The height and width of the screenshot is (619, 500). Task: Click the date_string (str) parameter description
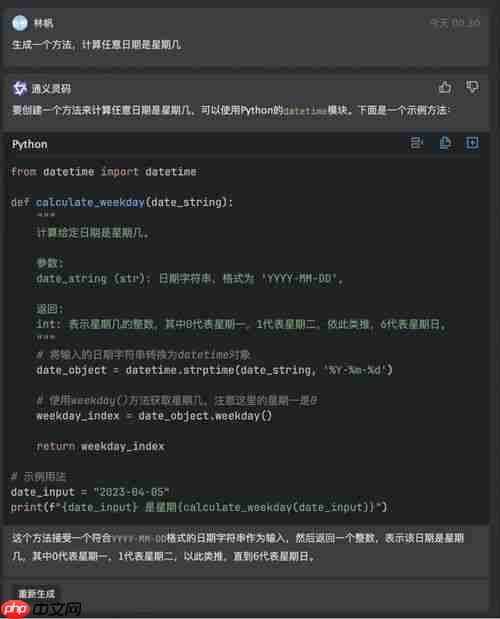pos(189,279)
